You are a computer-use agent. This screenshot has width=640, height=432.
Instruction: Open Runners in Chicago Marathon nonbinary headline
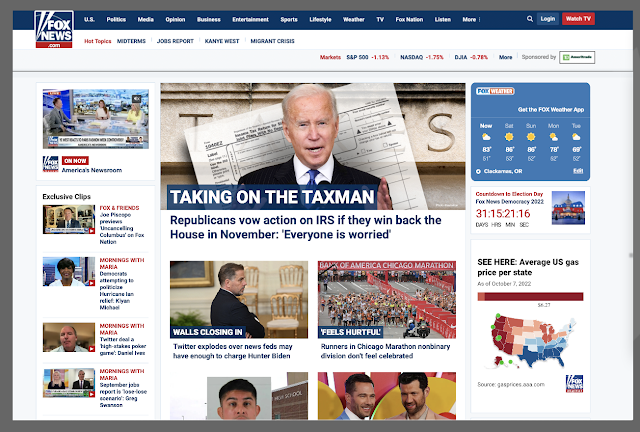(385, 351)
